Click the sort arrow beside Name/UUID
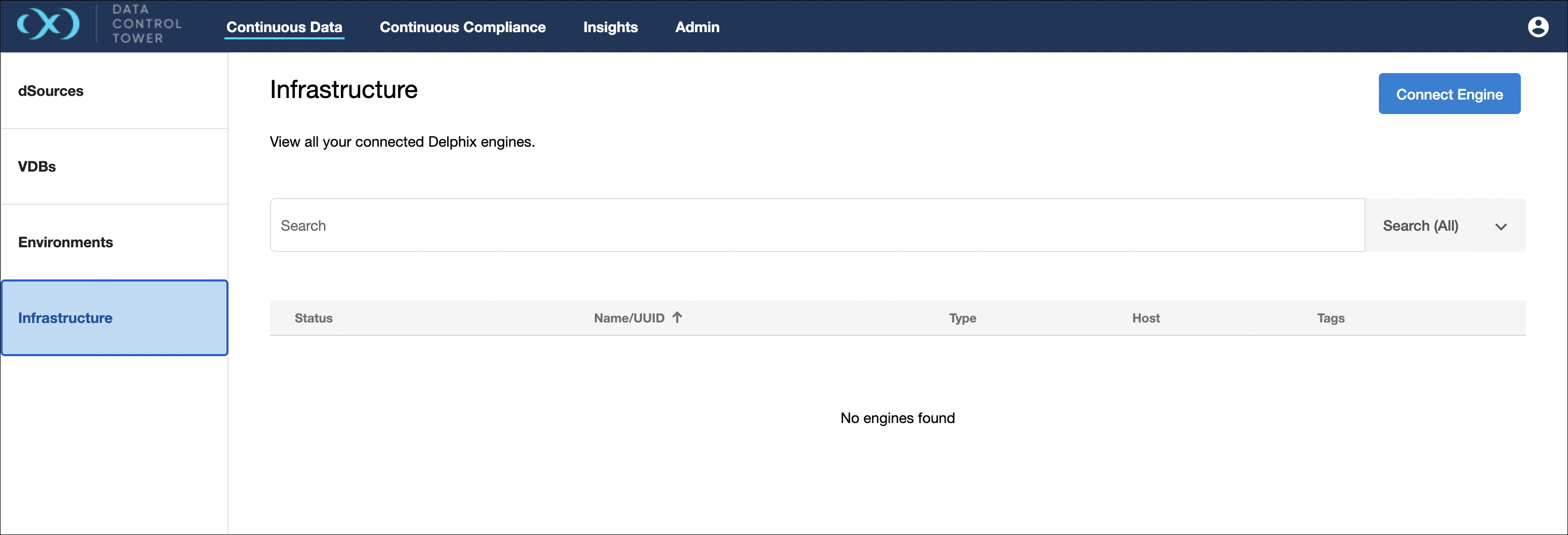The height and width of the screenshot is (535, 1568). pyautogui.click(x=677, y=317)
